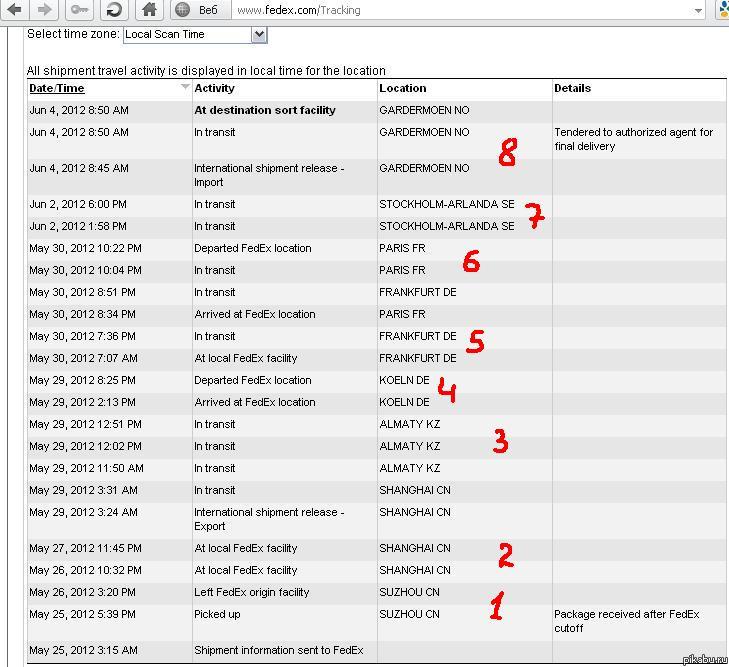729x667 pixels.
Task: Click the browser back arrow button
Action: click(x=15, y=10)
